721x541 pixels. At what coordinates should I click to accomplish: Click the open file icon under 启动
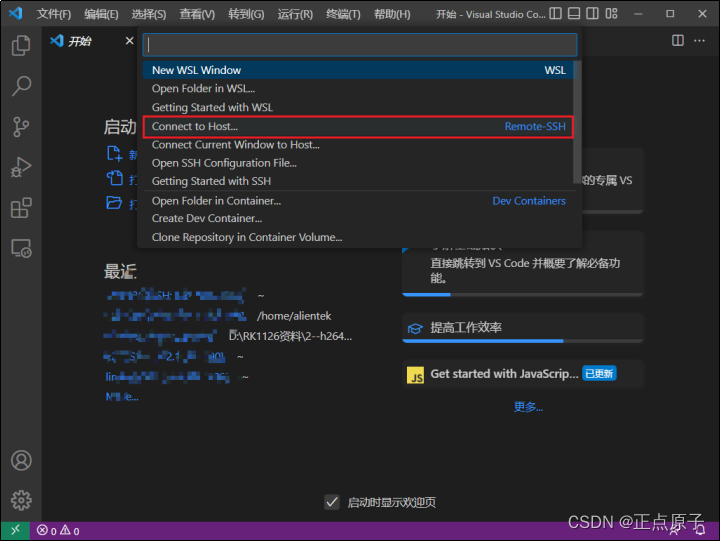coord(114,178)
